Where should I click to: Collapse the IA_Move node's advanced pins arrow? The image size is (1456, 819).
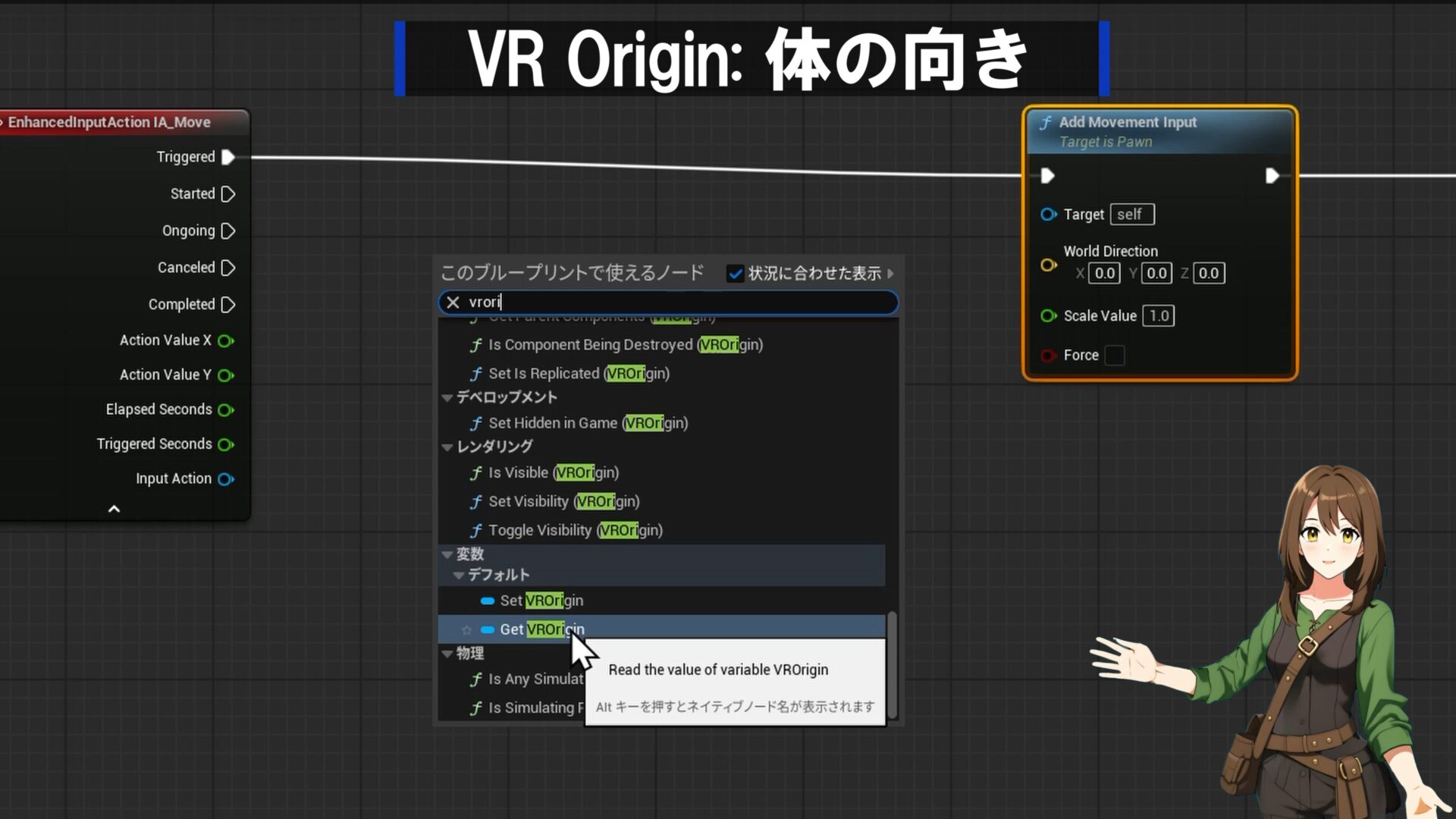[x=114, y=509]
